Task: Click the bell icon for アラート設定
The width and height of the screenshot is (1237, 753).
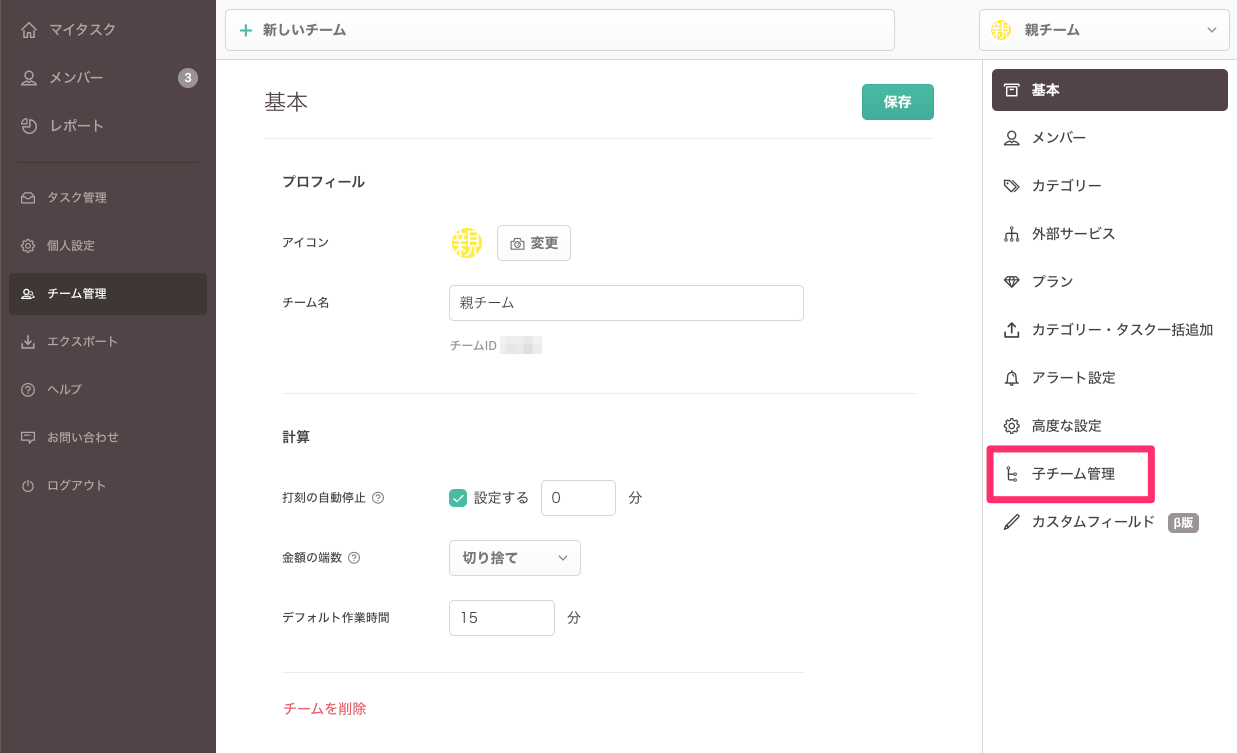Action: pos(1011,378)
